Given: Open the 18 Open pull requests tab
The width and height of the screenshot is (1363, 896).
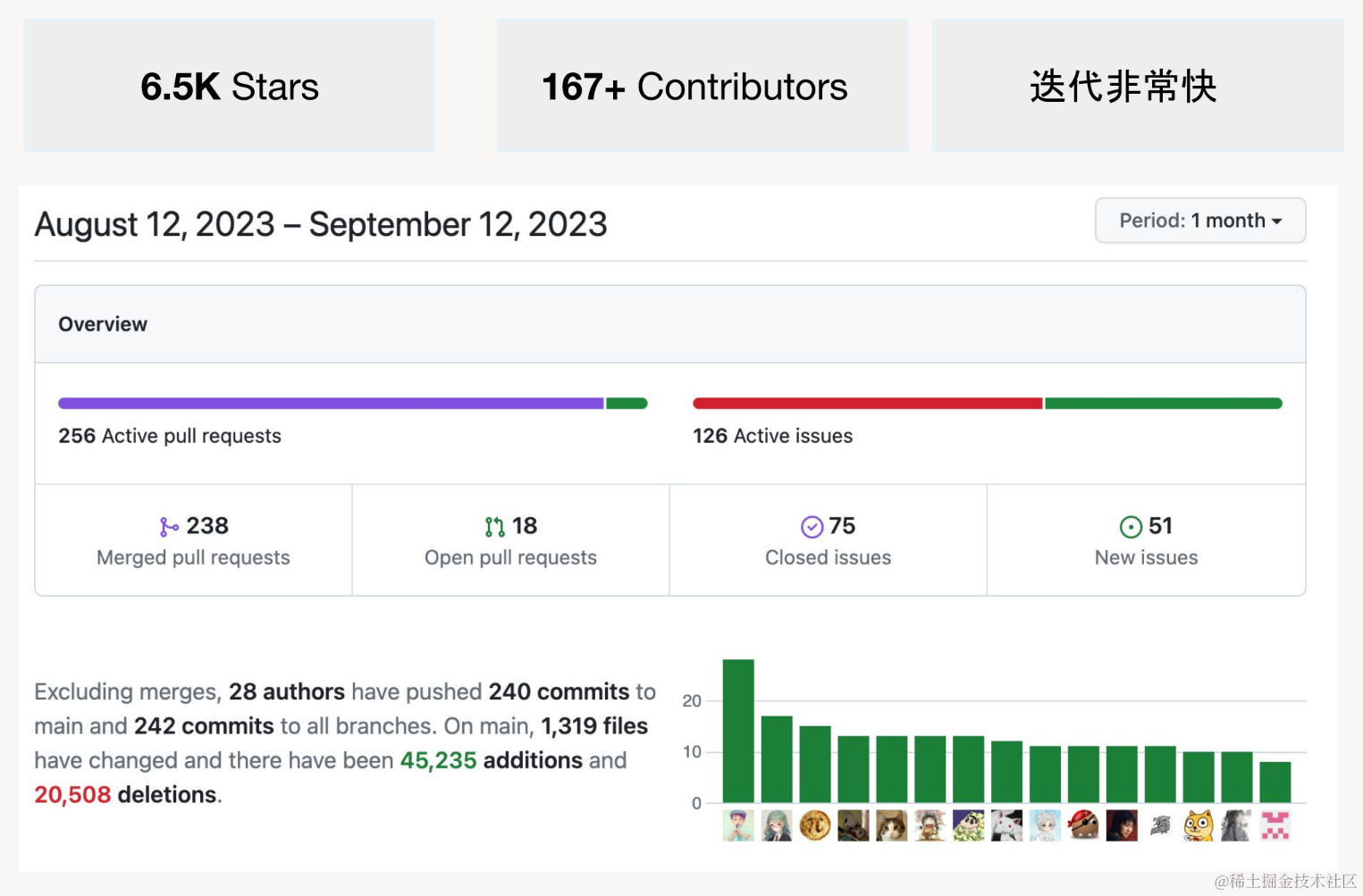Looking at the screenshot, I should [x=510, y=540].
